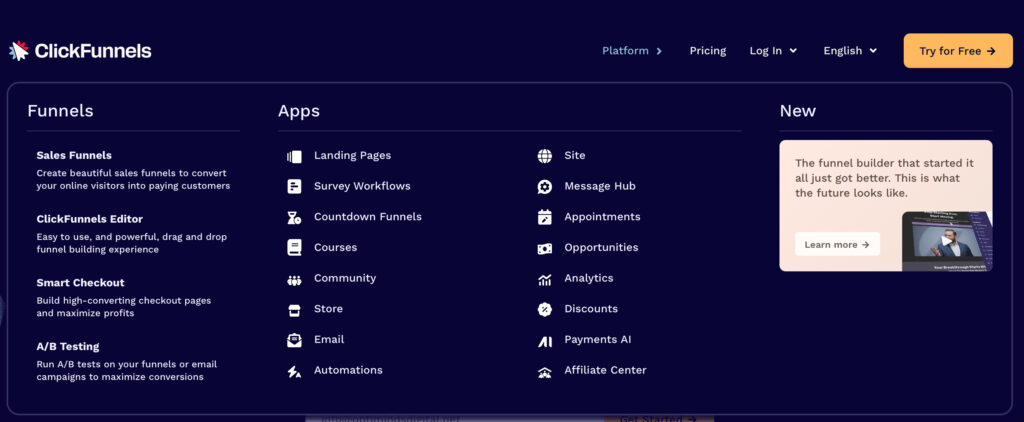This screenshot has height=422, width=1024.
Task: Click the Affiliate Center icon
Action: point(545,372)
